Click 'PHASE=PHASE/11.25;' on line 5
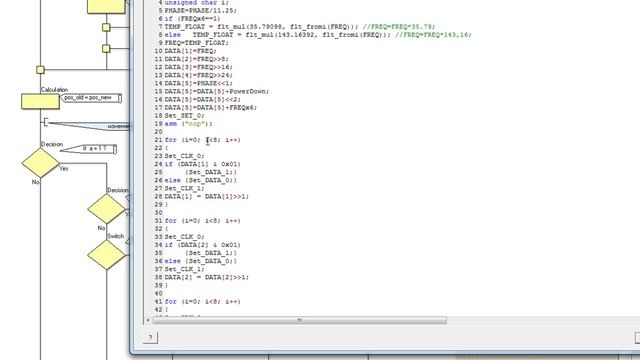640x360 pixels. [200, 11]
